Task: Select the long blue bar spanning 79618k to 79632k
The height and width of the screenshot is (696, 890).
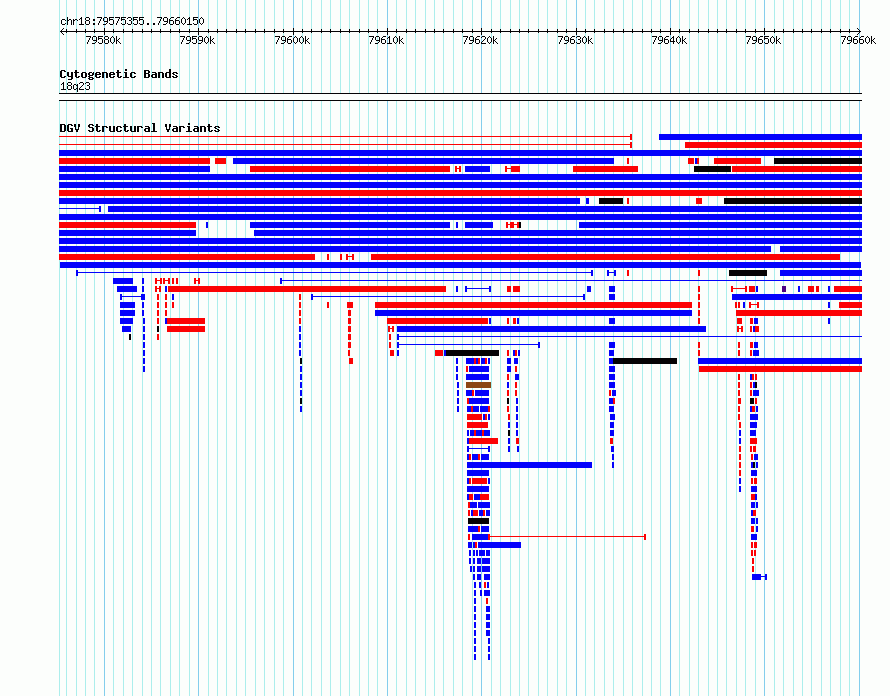Action: pyautogui.click(x=530, y=465)
